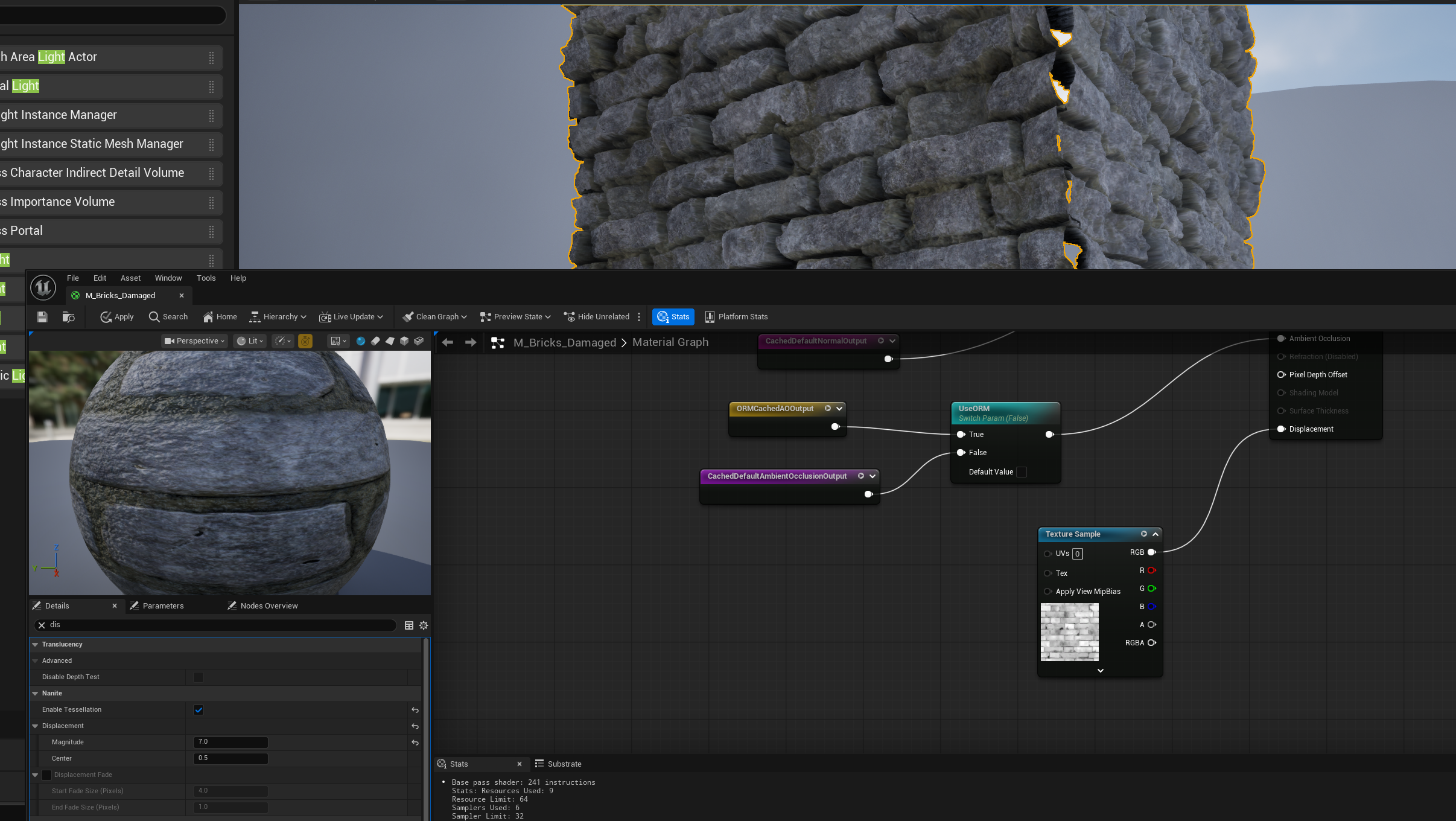This screenshot has width=1456, height=821.
Task: Select the cube preview mesh icon
Action: point(404,341)
